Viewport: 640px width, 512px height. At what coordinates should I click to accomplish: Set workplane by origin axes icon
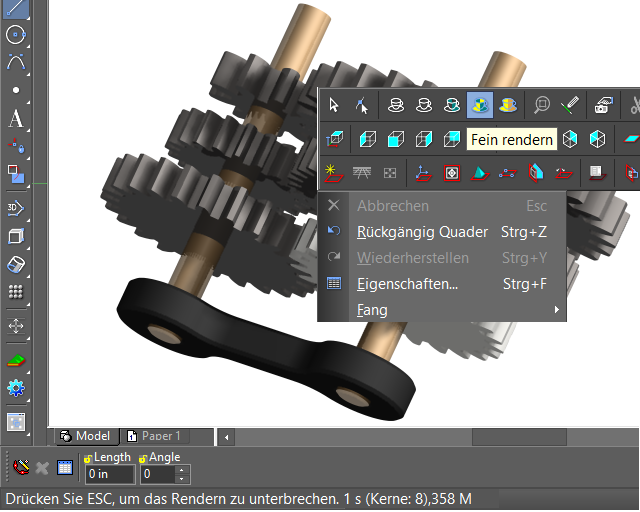tap(424, 173)
